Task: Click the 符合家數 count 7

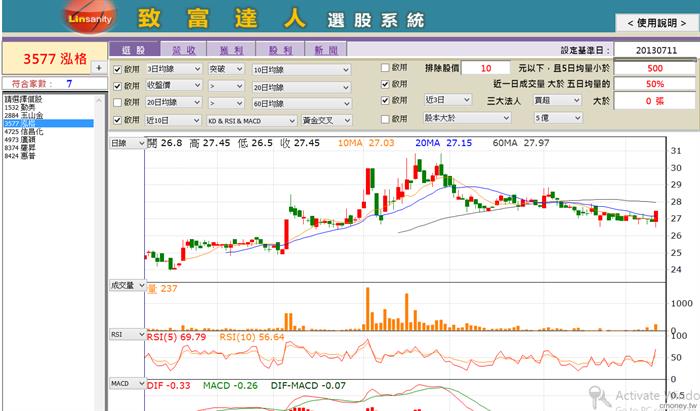Action: pyautogui.click(x=69, y=83)
